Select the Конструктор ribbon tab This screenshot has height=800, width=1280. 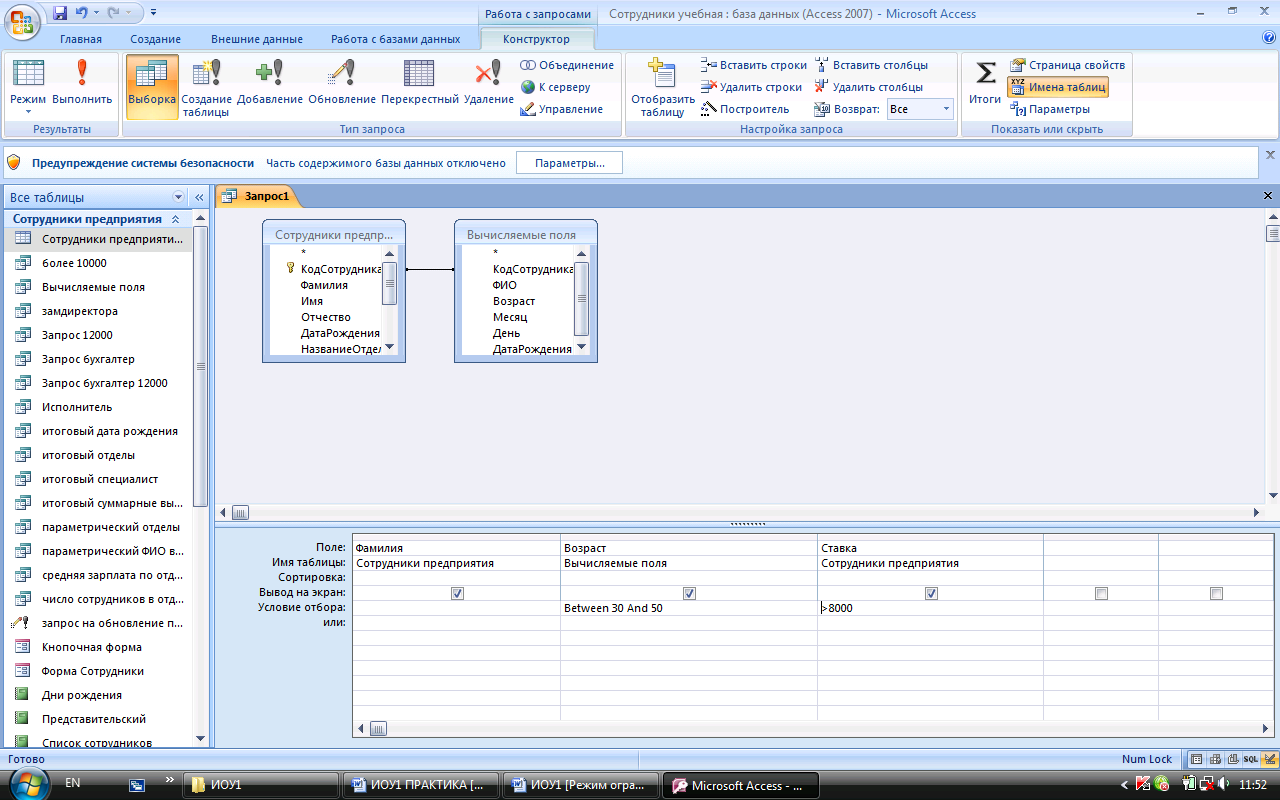pos(538,39)
